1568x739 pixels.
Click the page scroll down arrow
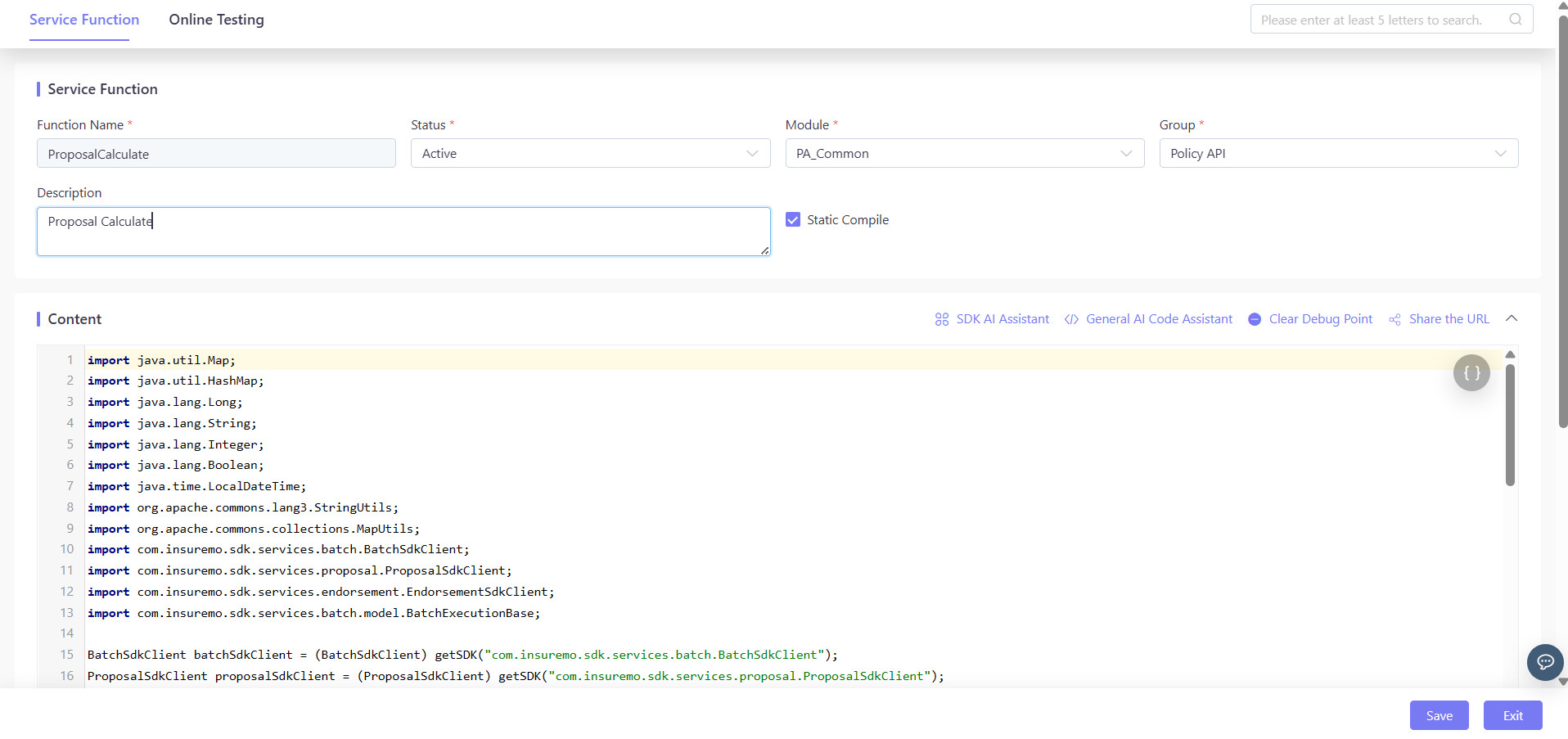1562,681
